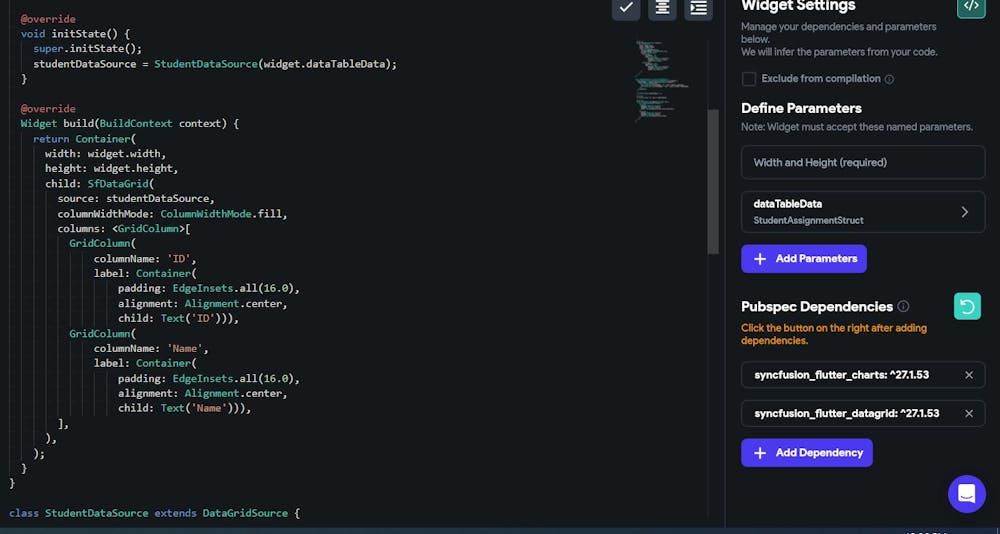Click the checkmark save icon above the editor
1000x534 pixels.
(626, 8)
